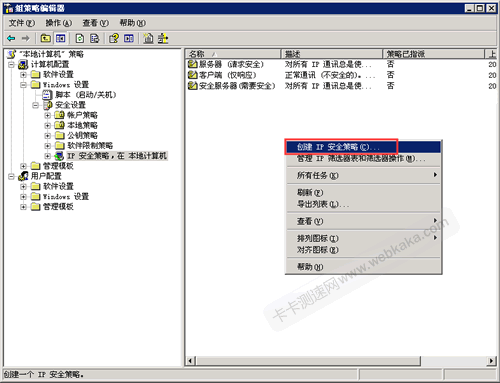Viewport: 500px width, 383px height.
Task: Select the 公钥策略 tree item
Action: coord(82,135)
